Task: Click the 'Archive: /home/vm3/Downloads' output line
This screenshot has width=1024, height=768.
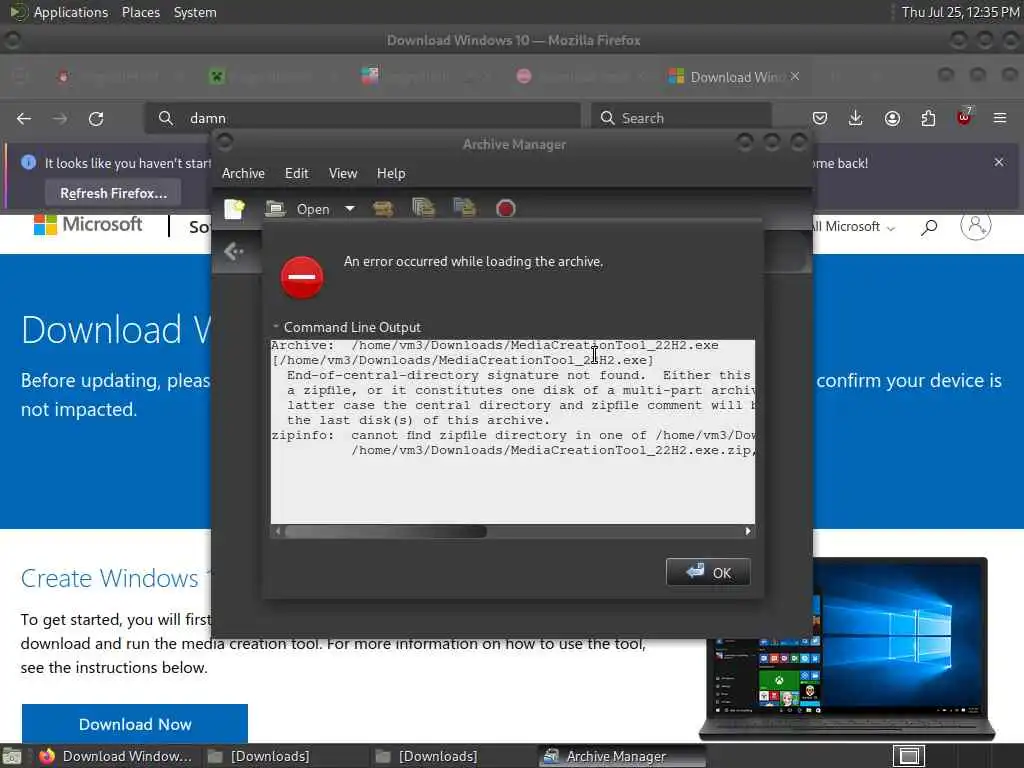Action: [x=494, y=345]
